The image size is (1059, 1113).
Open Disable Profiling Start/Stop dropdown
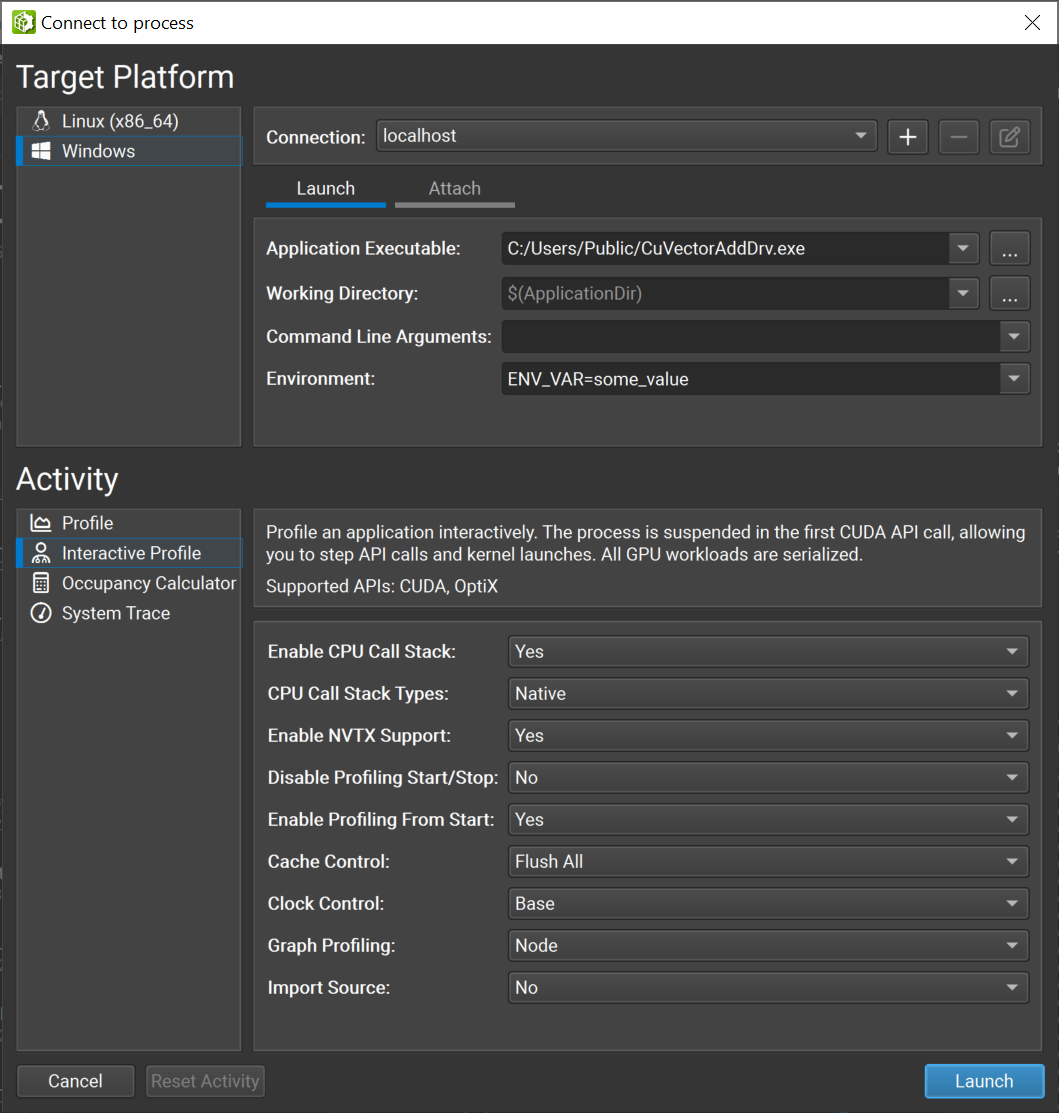(768, 777)
